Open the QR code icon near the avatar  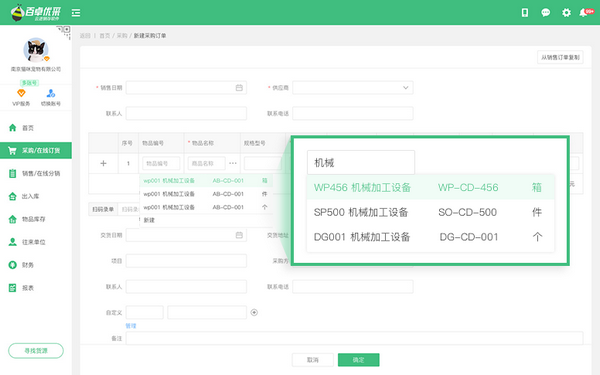pos(65,31)
